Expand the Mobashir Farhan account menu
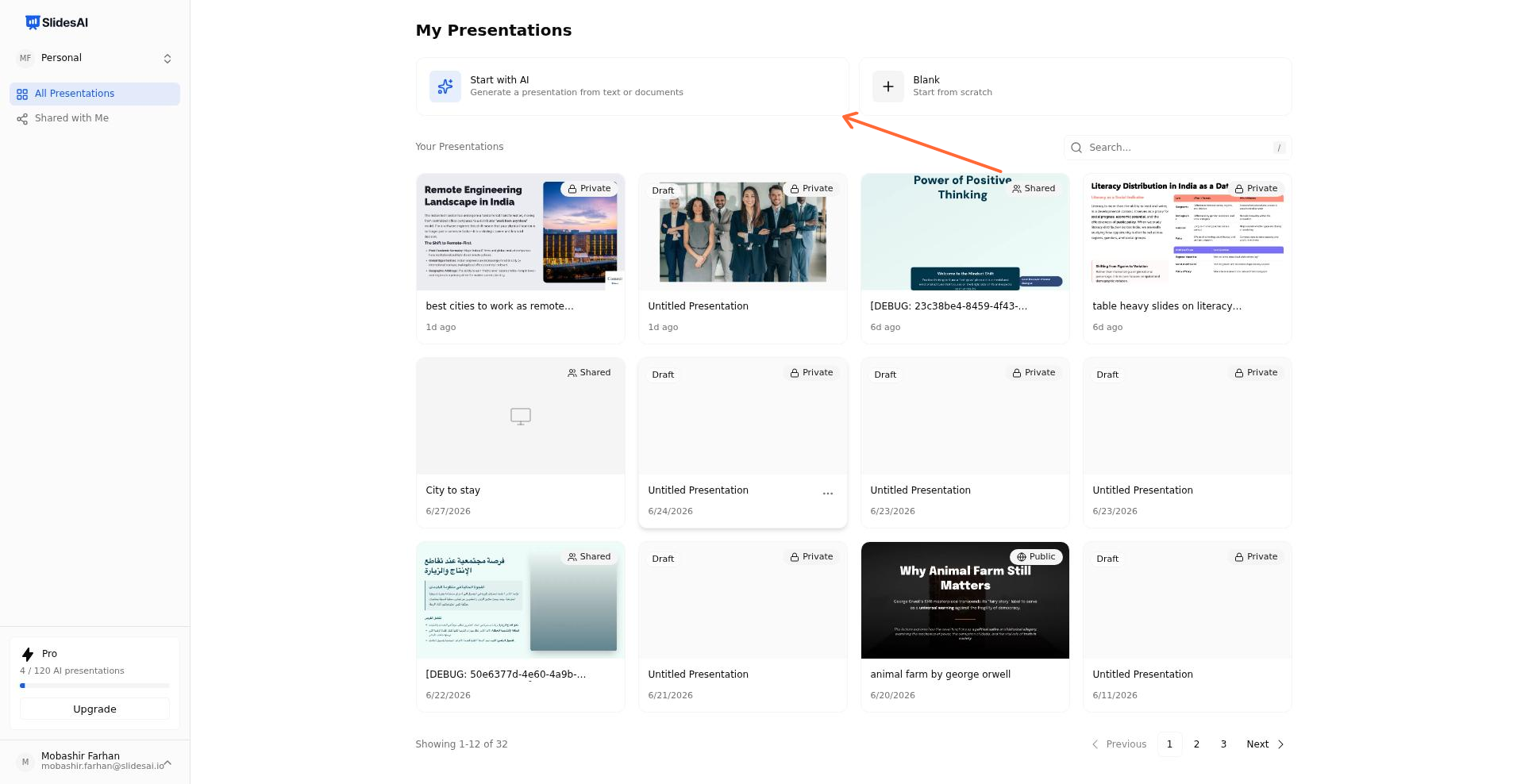Image resolution: width=1517 pixels, height=784 pixels. click(95, 762)
